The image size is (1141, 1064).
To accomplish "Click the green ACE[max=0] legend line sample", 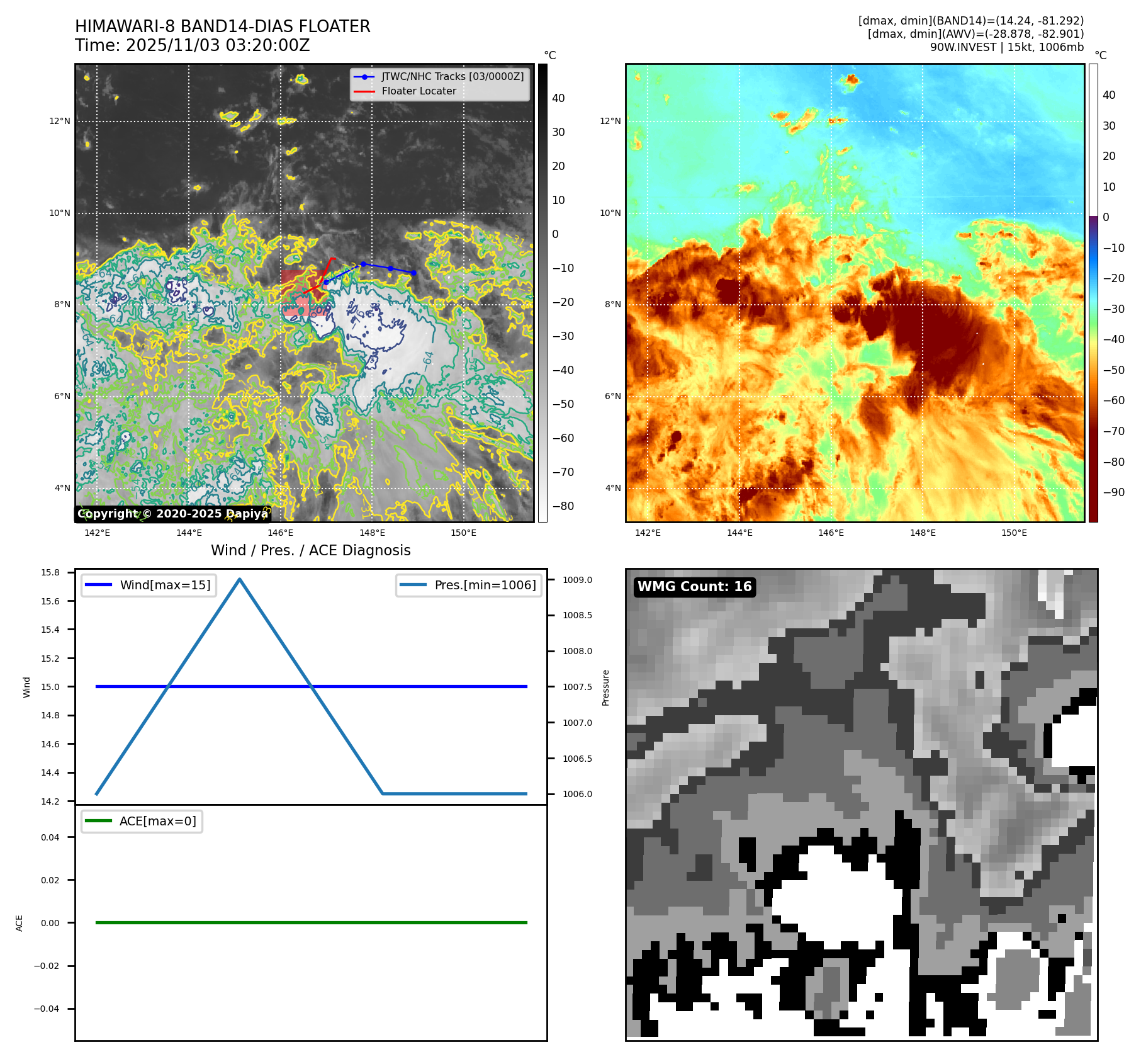I will point(98,821).
